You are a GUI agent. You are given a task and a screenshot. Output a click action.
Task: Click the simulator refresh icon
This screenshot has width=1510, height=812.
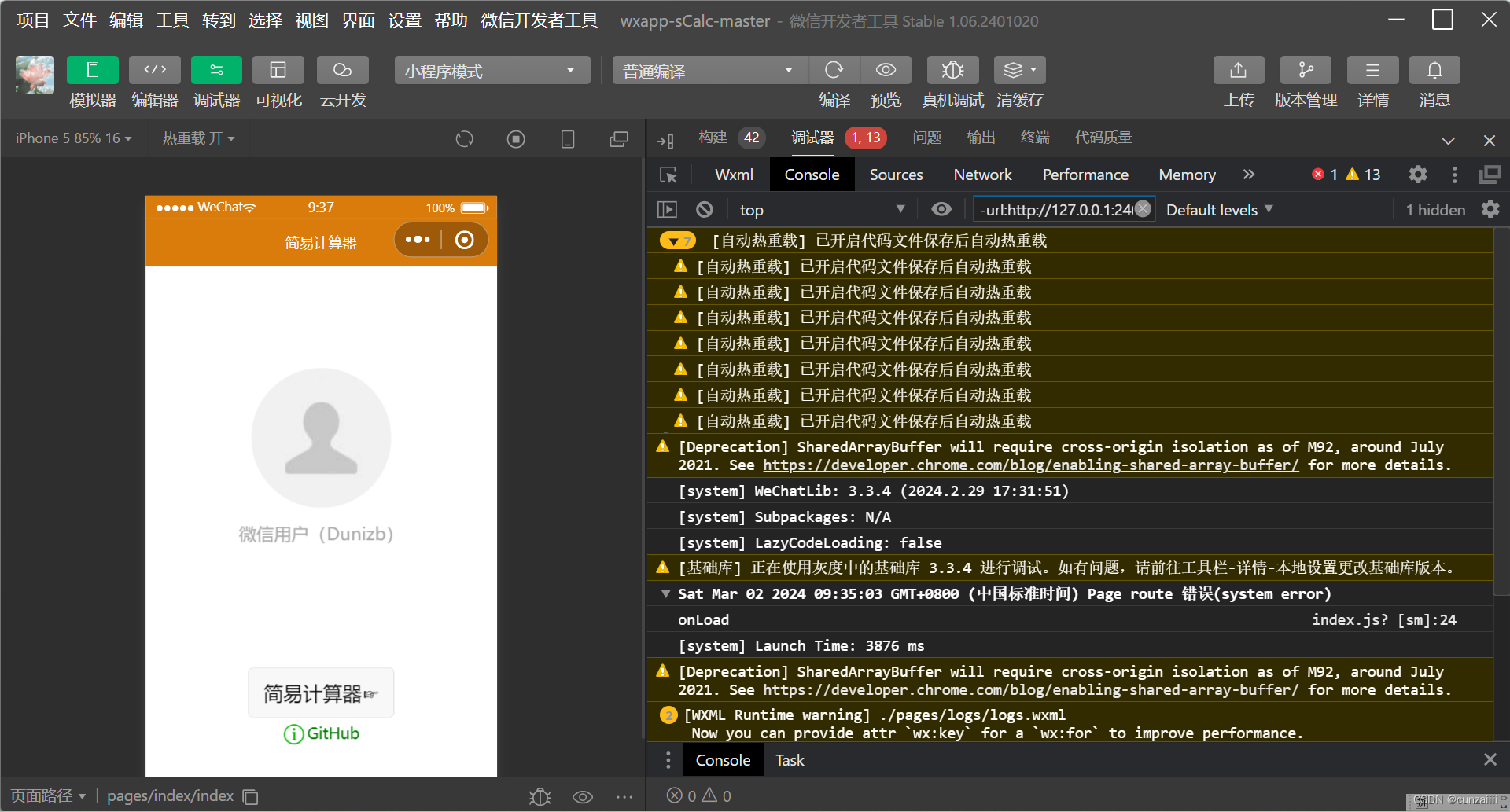pos(465,139)
